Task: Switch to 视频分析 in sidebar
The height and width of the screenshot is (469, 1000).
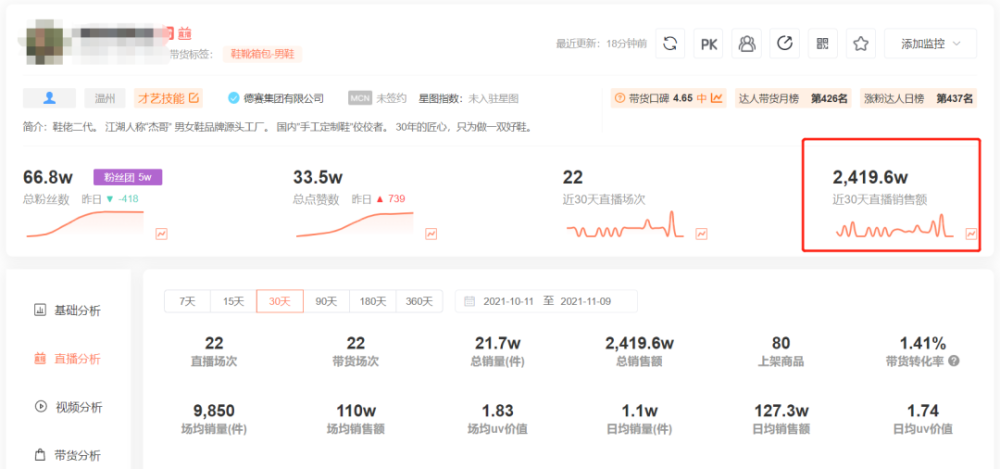Action: coord(67,407)
